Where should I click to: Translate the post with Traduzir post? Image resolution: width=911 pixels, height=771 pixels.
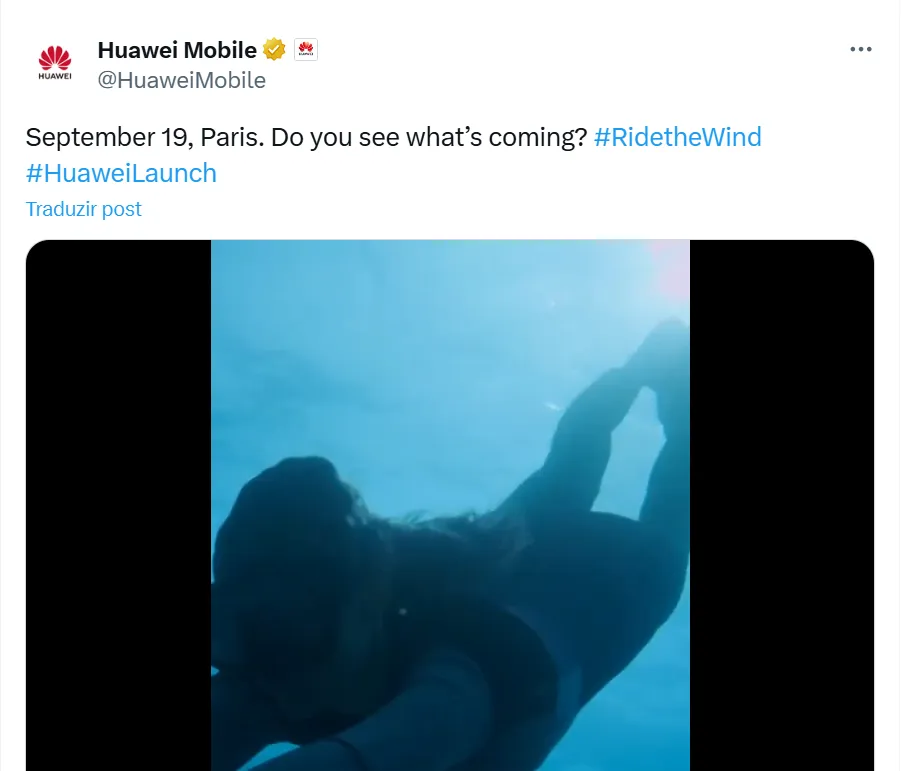[x=84, y=209]
